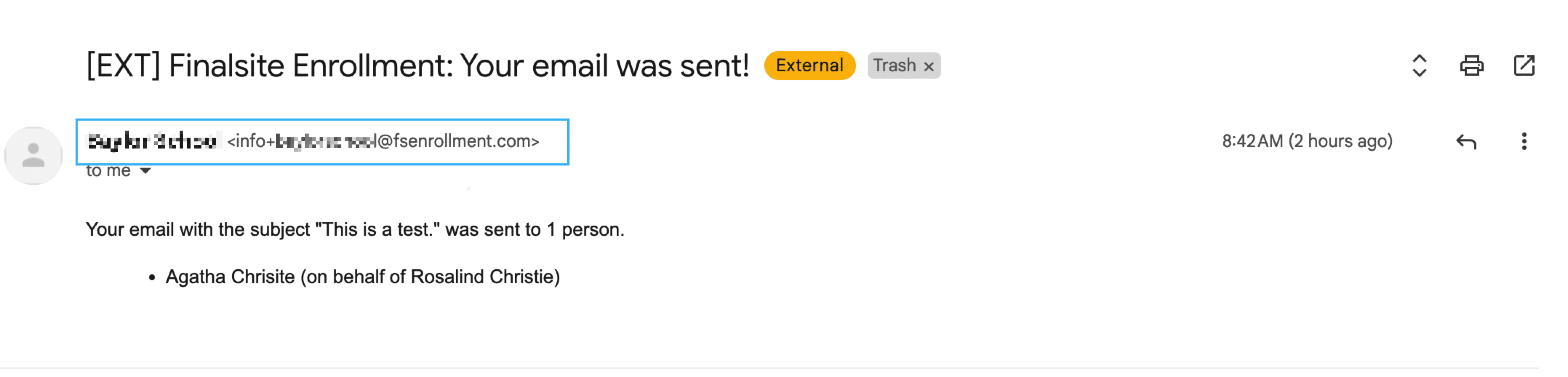Click the 8:42 AM timestamp
The image size is (1568, 377).
pos(1252,141)
